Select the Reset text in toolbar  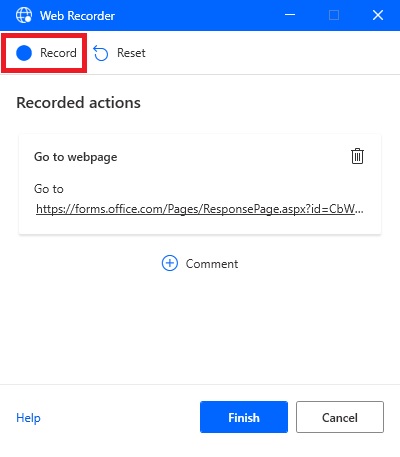coord(131,53)
